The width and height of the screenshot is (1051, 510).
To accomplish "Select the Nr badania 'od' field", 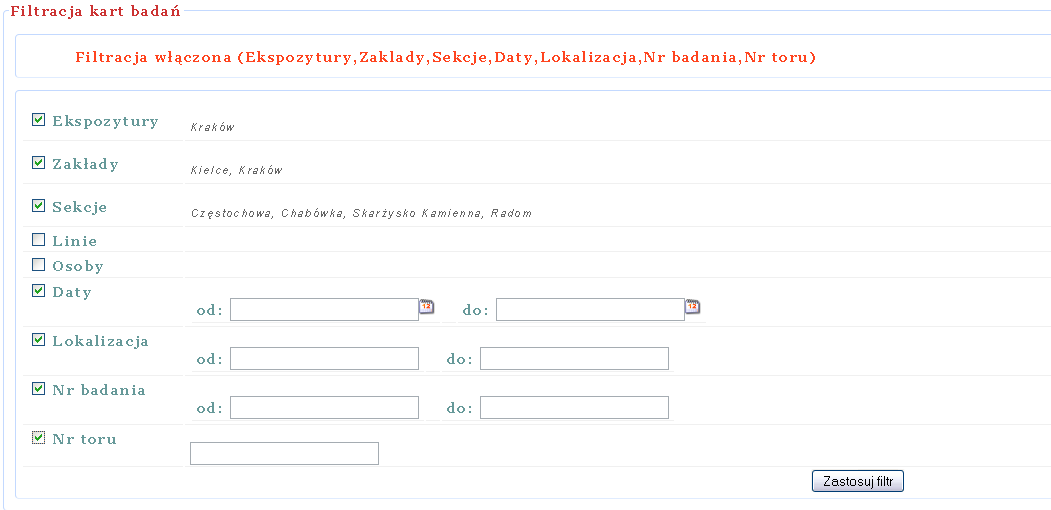I will (324, 408).
